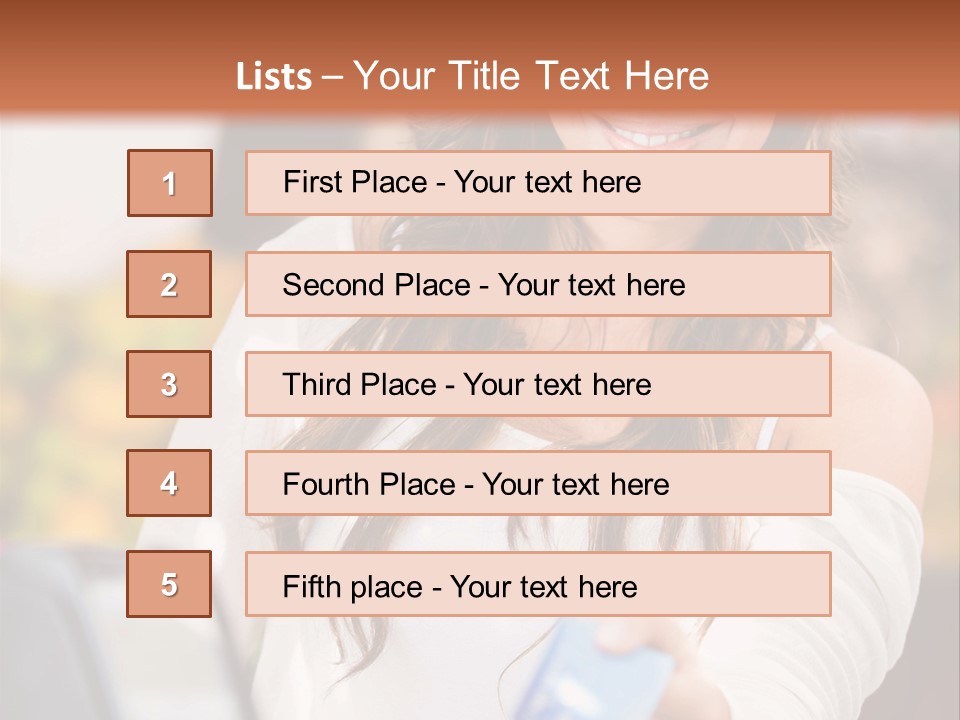This screenshot has height=720, width=960.
Task: Click the words 'Second Place'
Action: coord(376,285)
